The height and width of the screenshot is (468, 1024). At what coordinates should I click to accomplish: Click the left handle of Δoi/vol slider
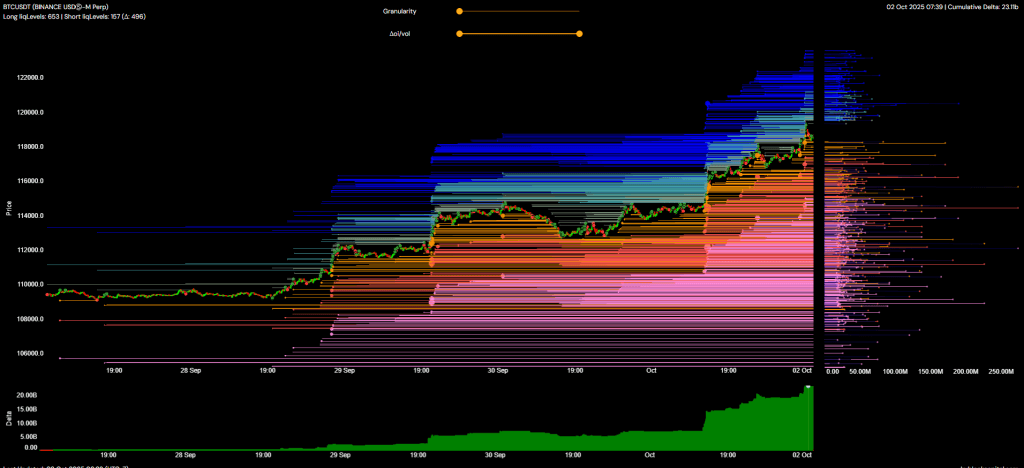point(459,33)
